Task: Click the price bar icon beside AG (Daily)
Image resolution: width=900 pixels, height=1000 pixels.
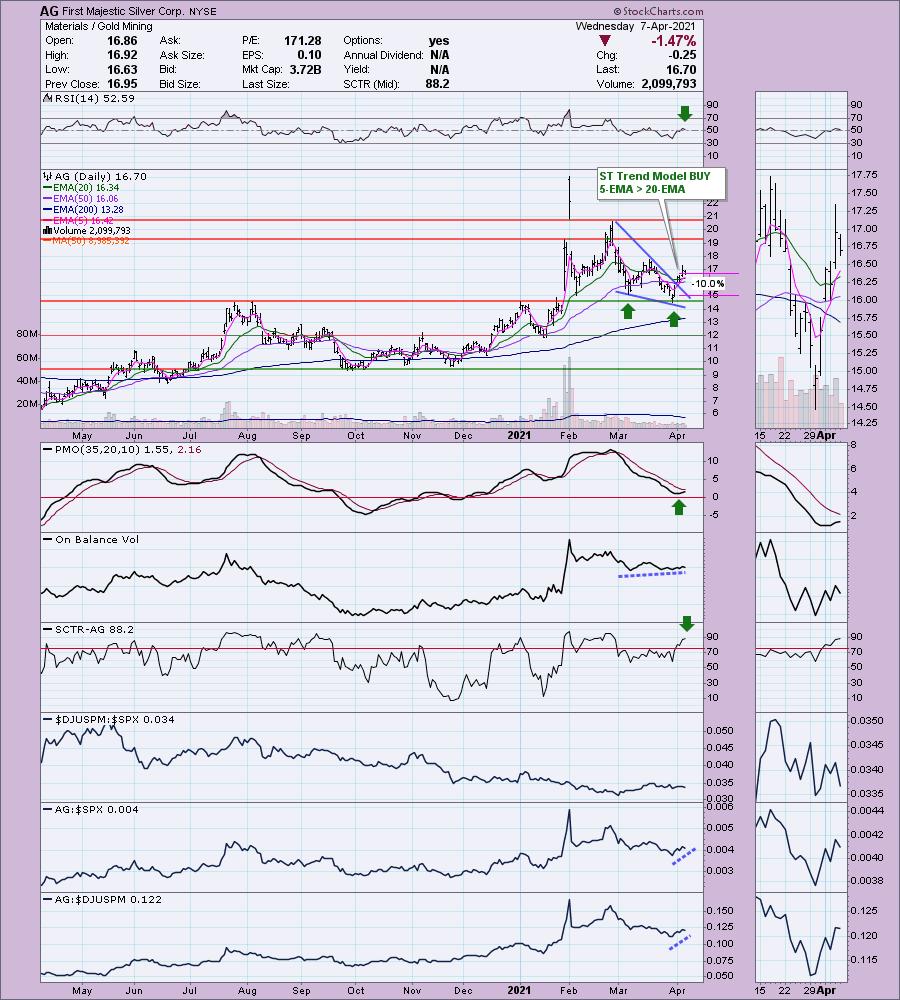Action: tap(48, 177)
